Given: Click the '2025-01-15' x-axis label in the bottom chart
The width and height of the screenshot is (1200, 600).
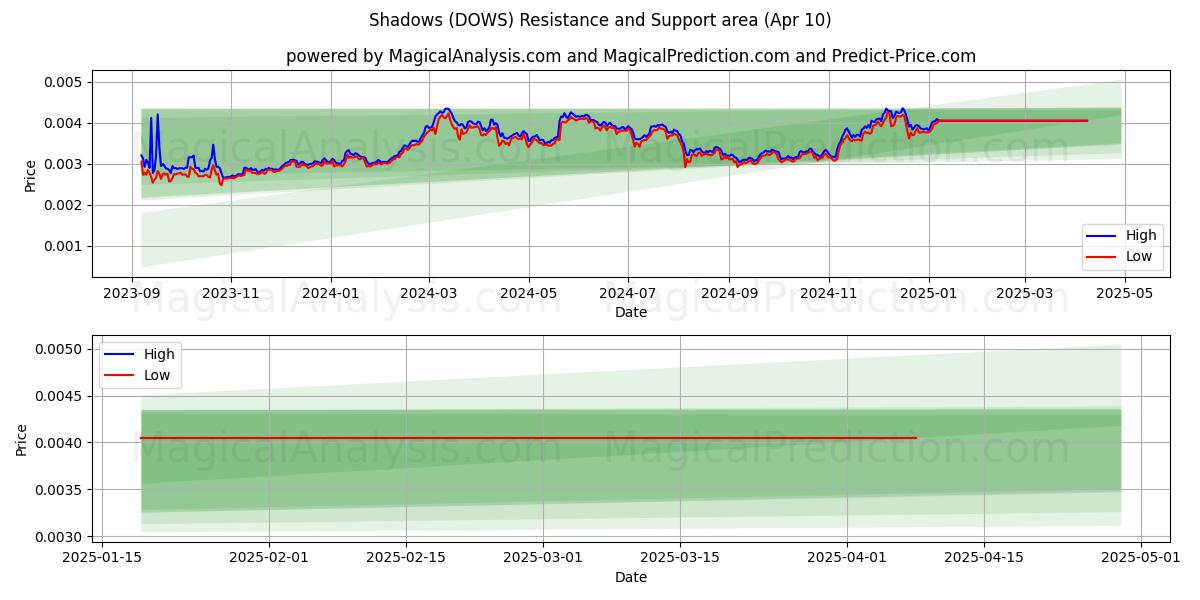Looking at the screenshot, I should [102, 559].
